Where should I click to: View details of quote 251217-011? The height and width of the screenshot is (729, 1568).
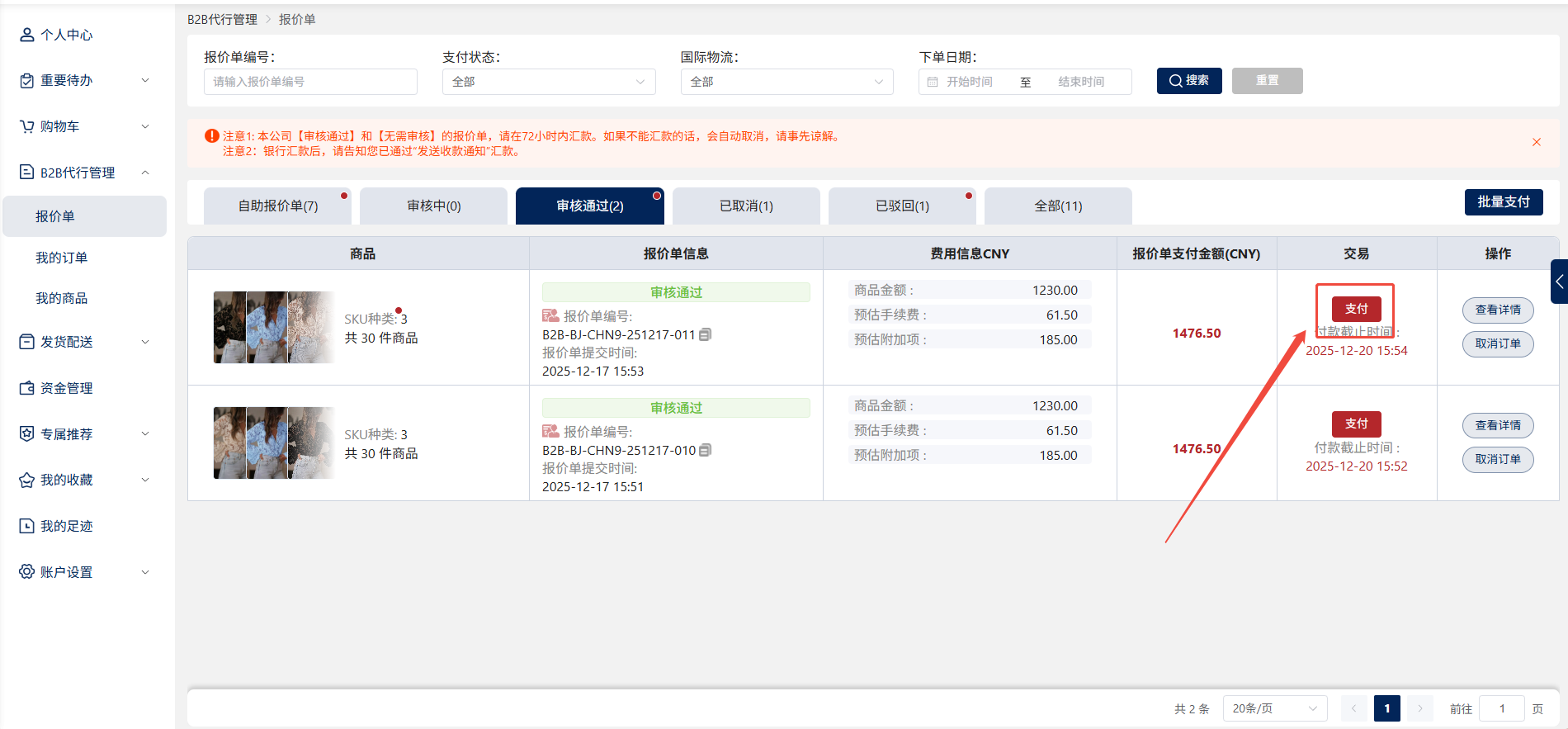pos(1498,310)
